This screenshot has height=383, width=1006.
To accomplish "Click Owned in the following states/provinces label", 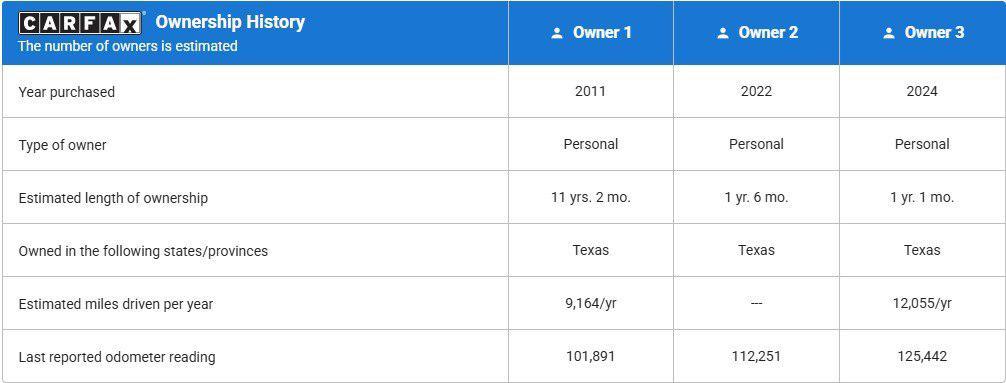I will coord(143,251).
